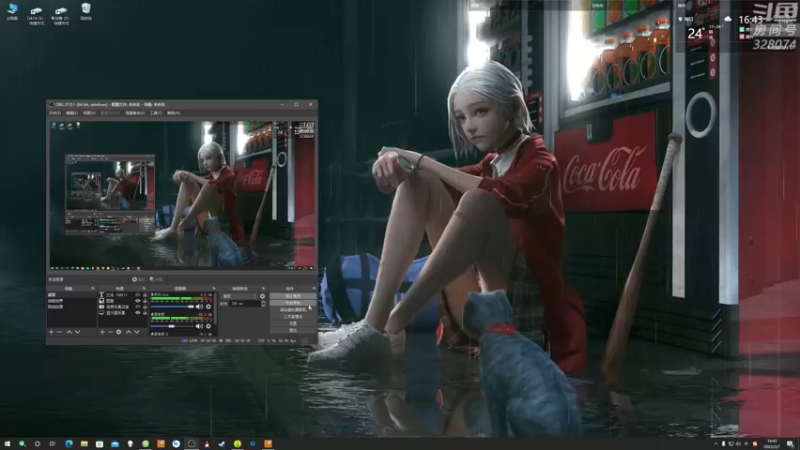
Task: Pop out the Scene Transitions dock panel
Action: click(x=263, y=288)
